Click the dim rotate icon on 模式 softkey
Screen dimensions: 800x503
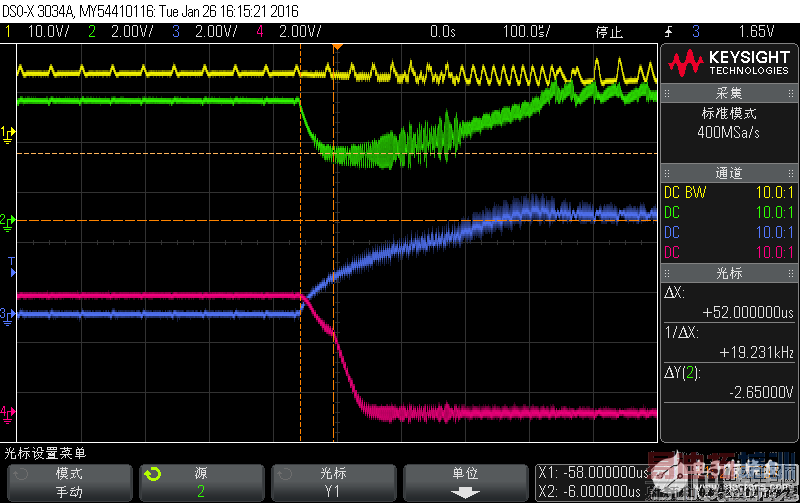point(21,474)
